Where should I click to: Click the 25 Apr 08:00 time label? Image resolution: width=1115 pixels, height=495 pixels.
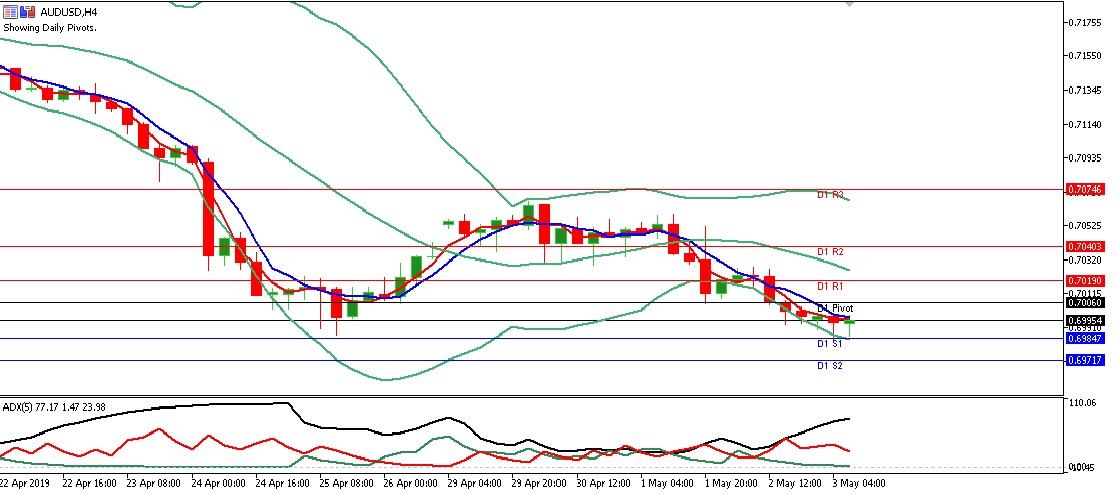pyautogui.click(x=346, y=484)
